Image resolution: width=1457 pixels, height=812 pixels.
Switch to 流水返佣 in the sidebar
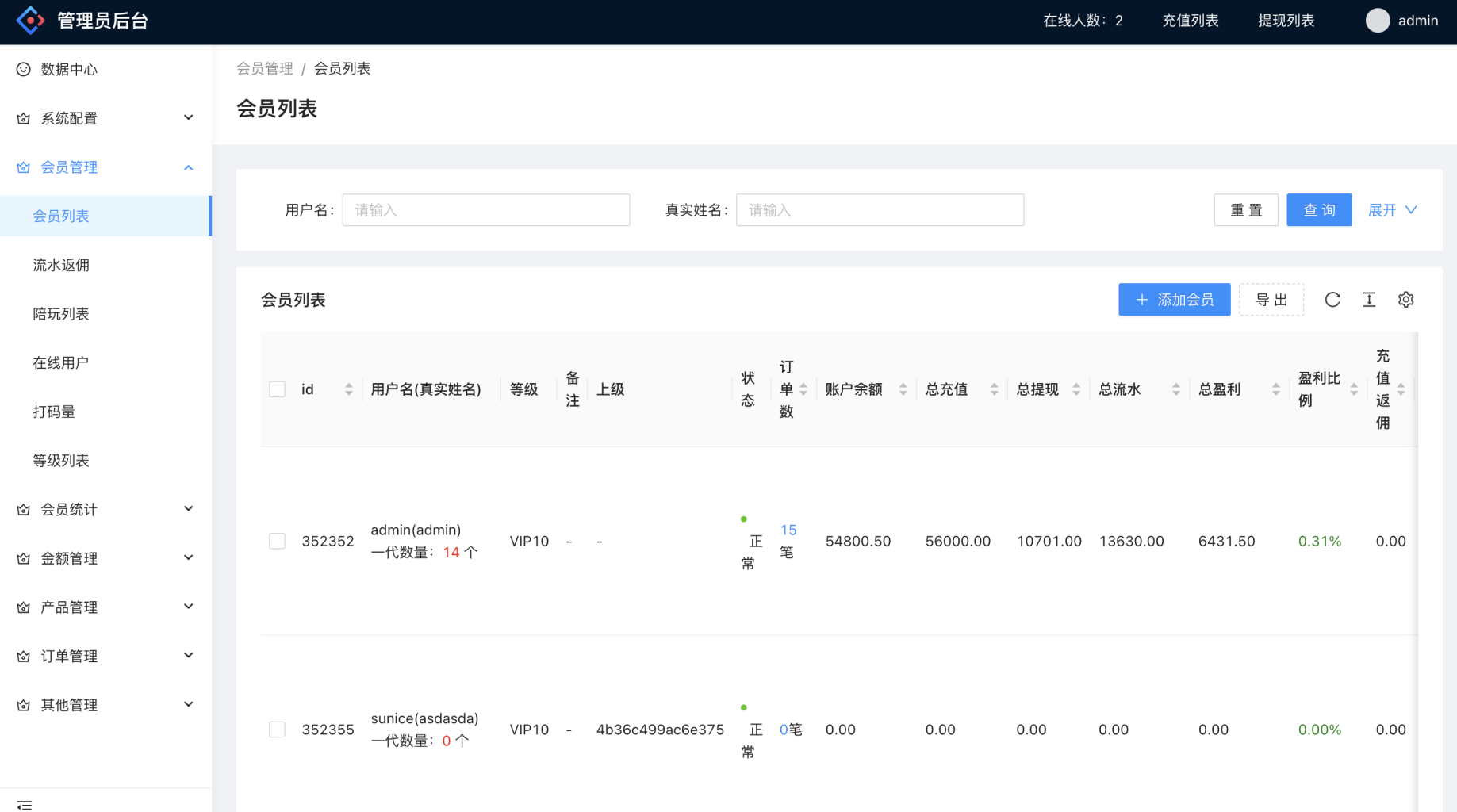[60, 264]
